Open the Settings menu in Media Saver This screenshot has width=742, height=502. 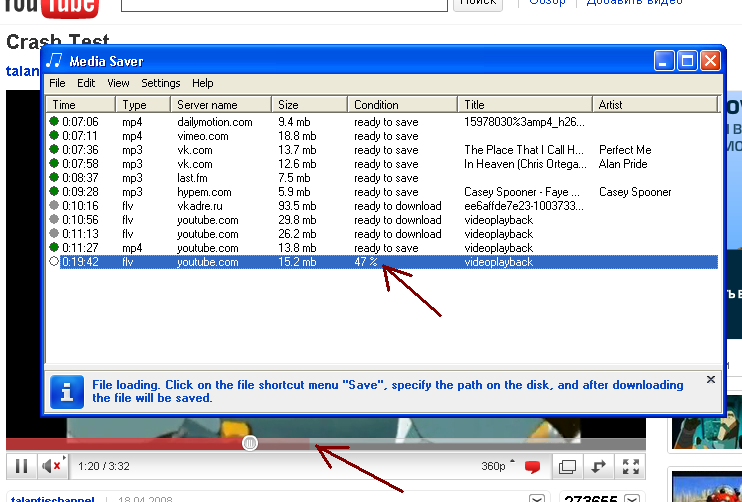(161, 83)
